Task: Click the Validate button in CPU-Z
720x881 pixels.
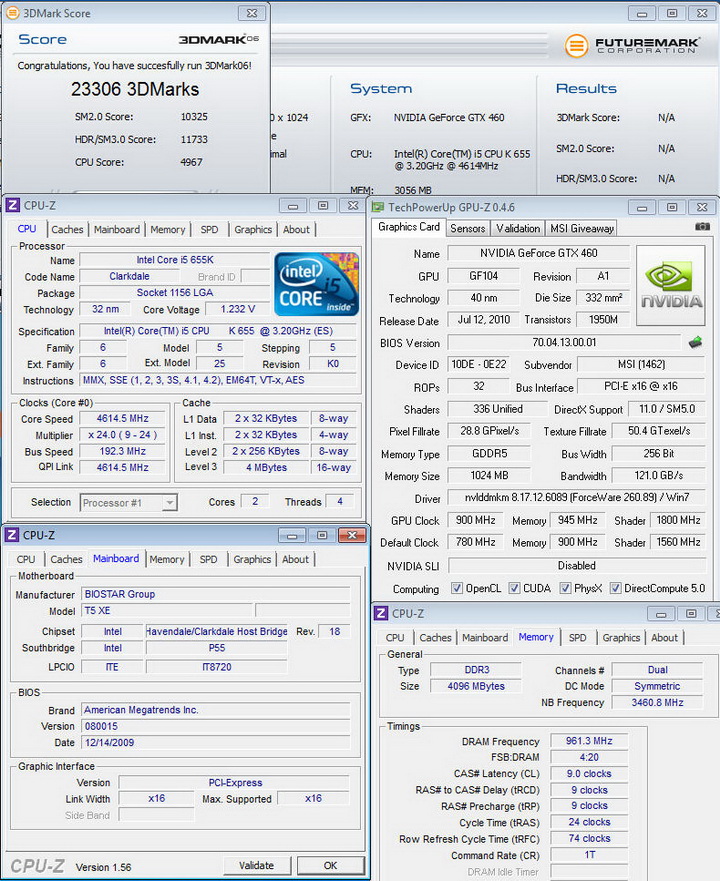Action: (256, 865)
